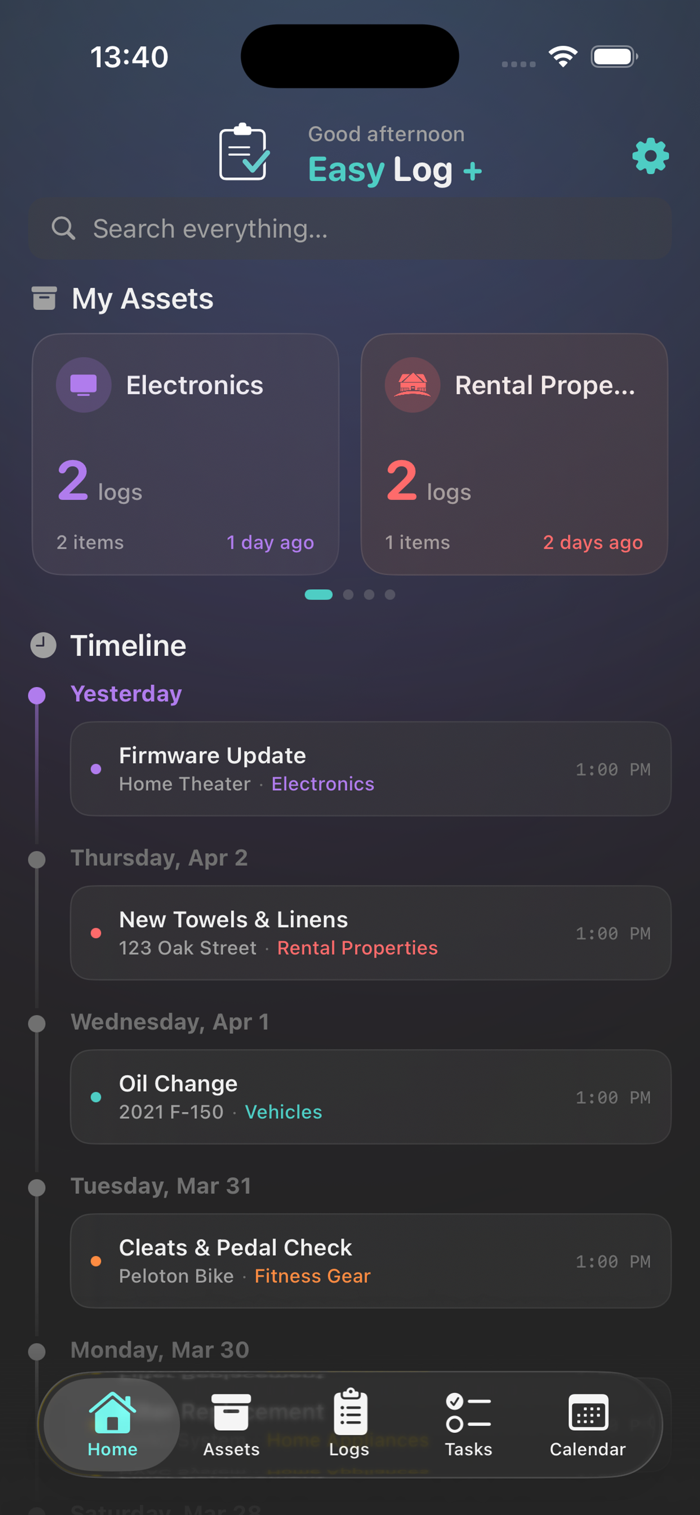The height and width of the screenshot is (1515, 700).
Task: Tap the Easy Log clipboard logo
Action: coord(245,153)
